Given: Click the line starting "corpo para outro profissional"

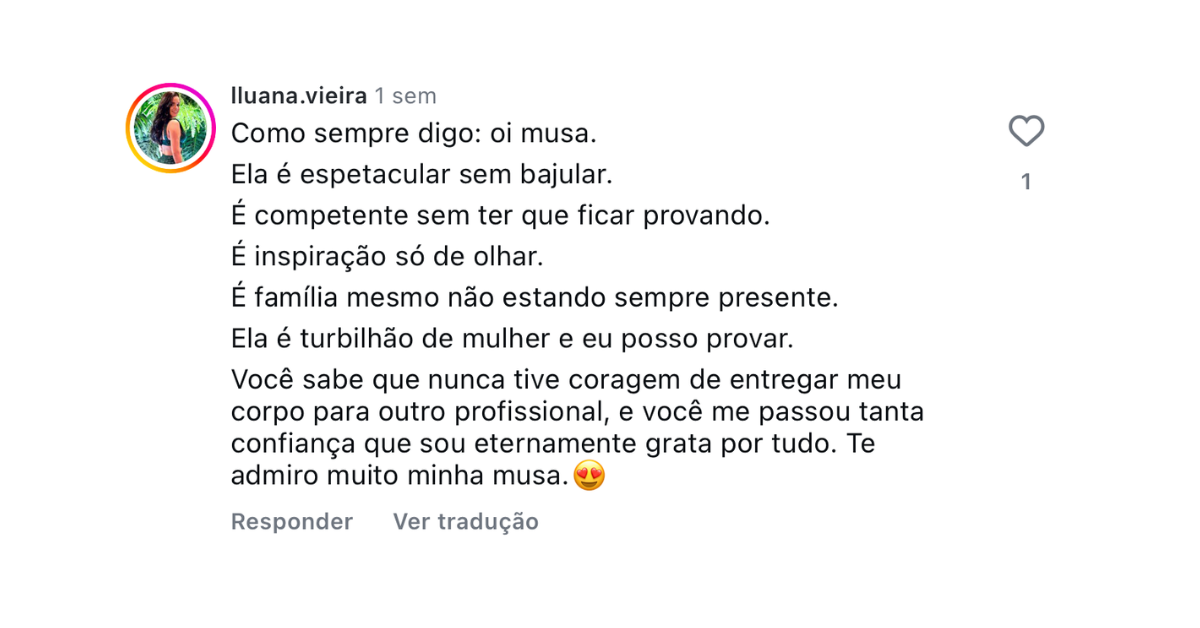Looking at the screenshot, I should click(x=578, y=412).
